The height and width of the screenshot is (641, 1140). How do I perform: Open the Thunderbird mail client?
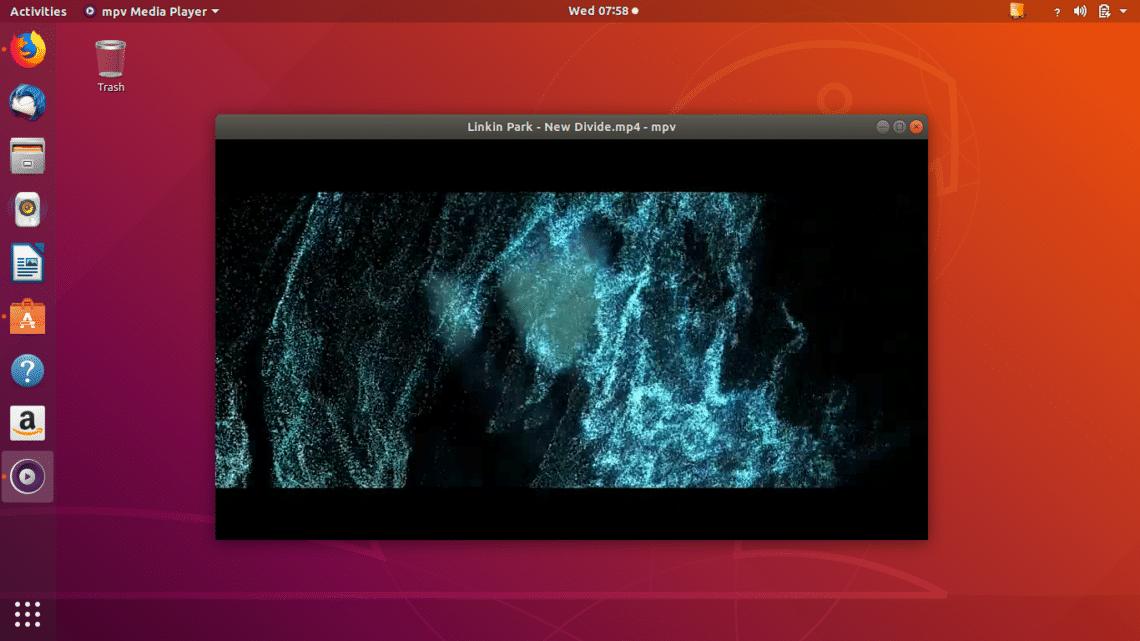pos(26,101)
